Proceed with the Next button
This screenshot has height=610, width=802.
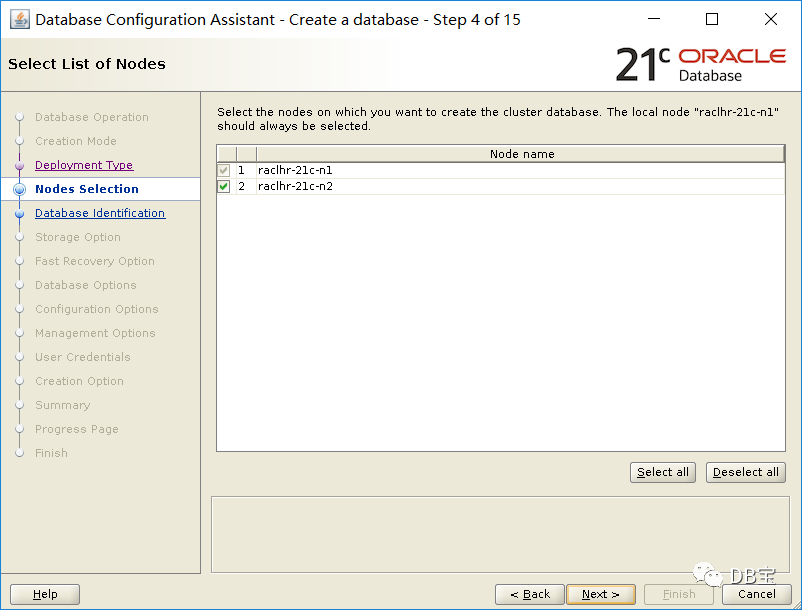tap(600, 594)
